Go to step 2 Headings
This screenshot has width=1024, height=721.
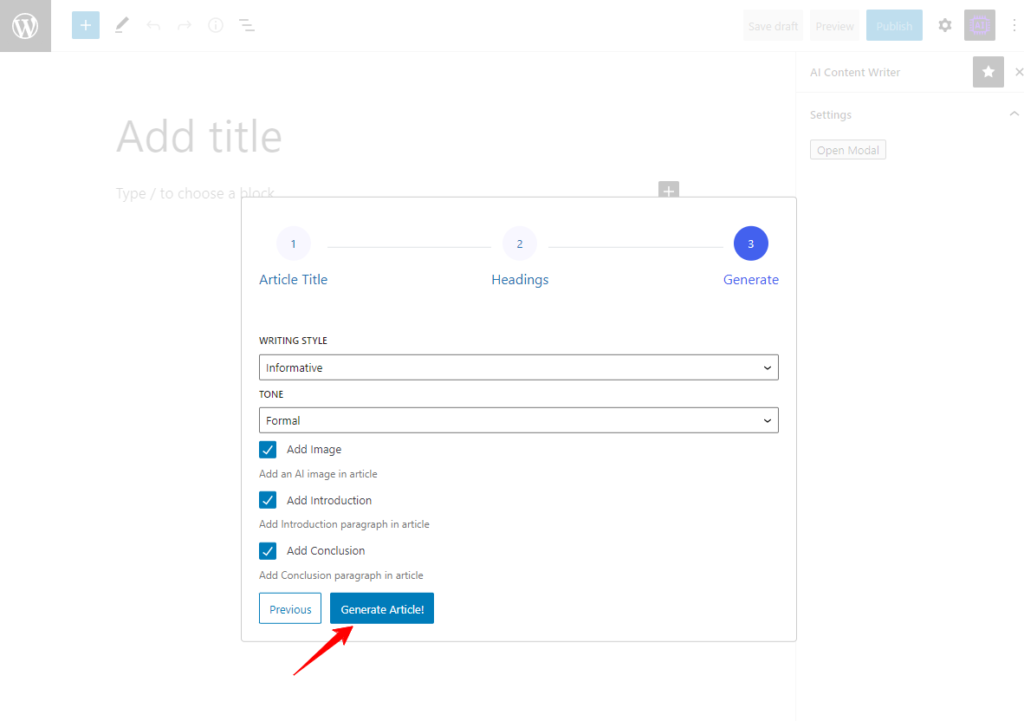pos(520,244)
